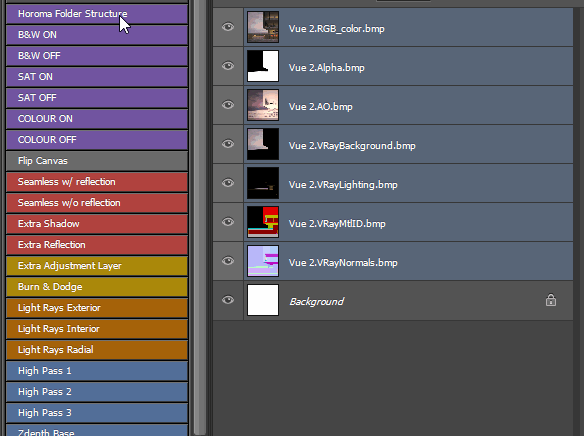Hide the Vue 2.RGB_color.bmp layer
Screen dimensions: 584x436
pos(228,27)
